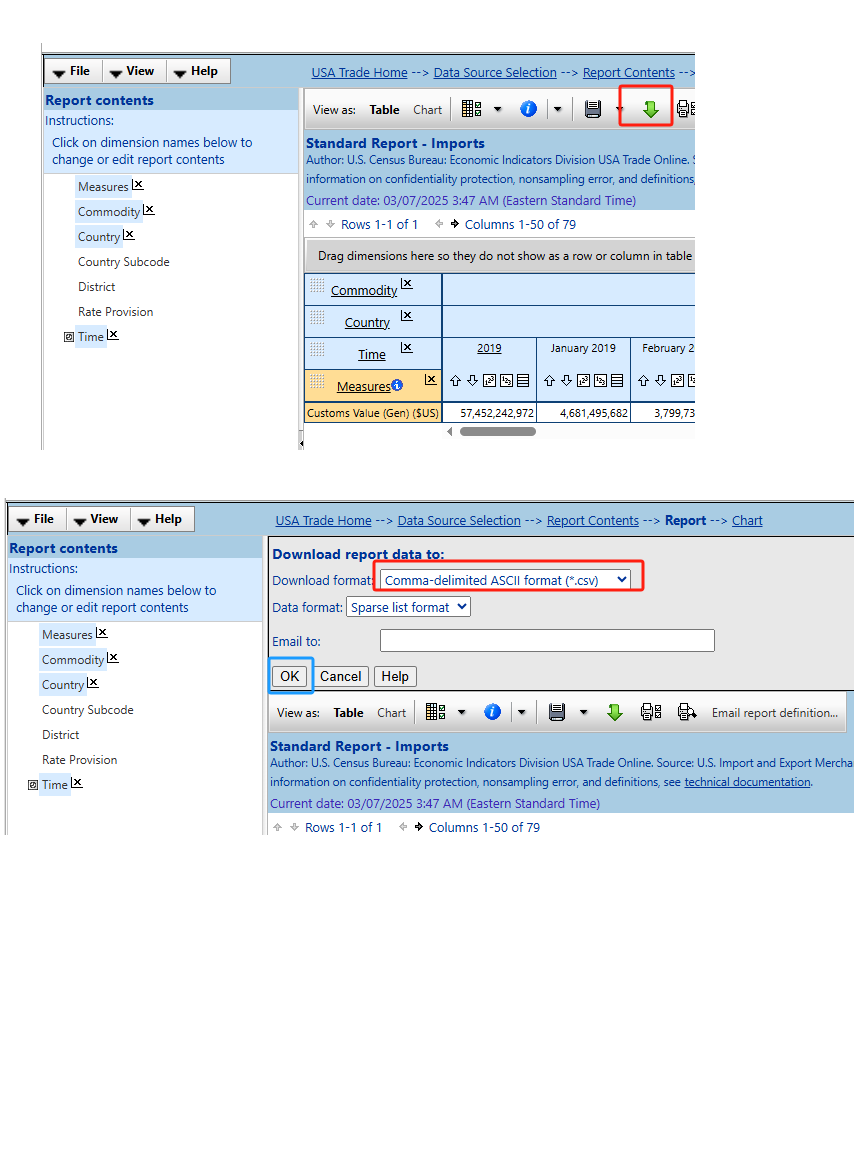
Task: Click Help button in download dialog
Action: (x=395, y=676)
